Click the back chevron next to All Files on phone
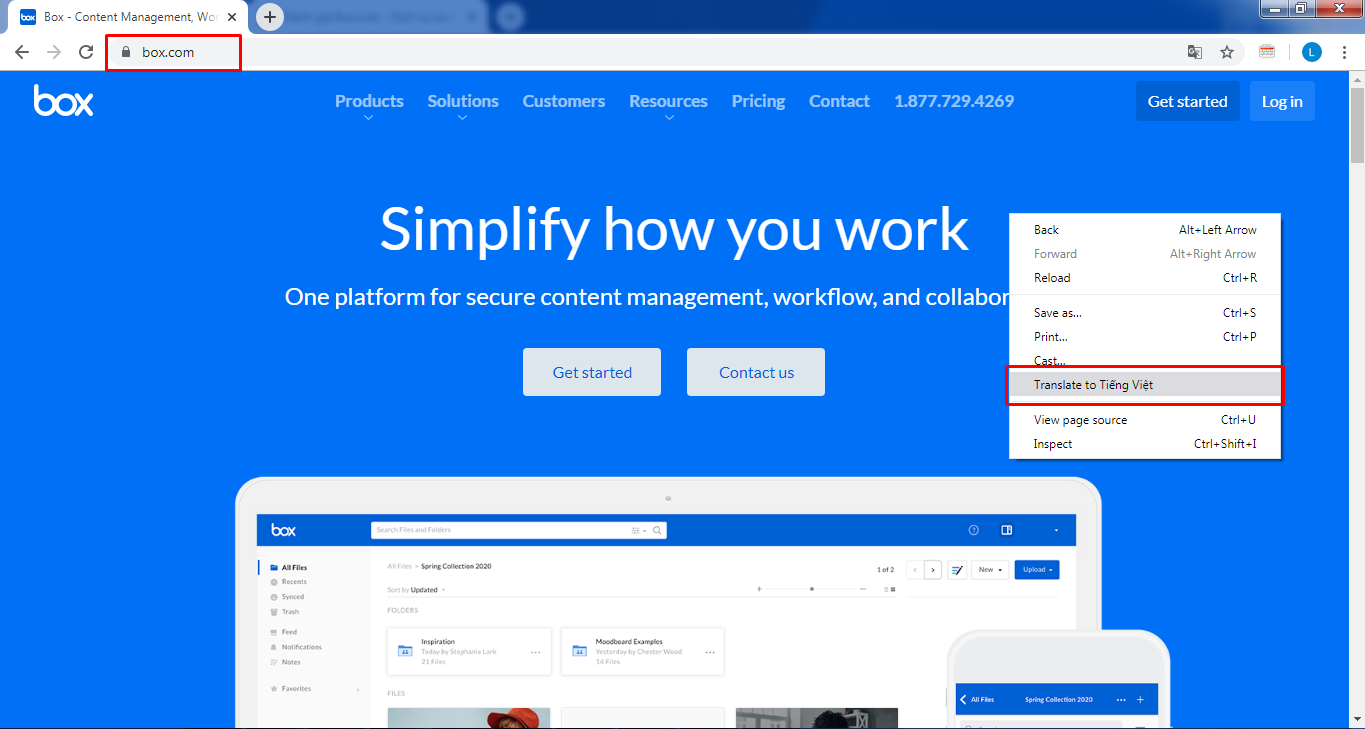This screenshot has height=729, width=1365. [963, 699]
